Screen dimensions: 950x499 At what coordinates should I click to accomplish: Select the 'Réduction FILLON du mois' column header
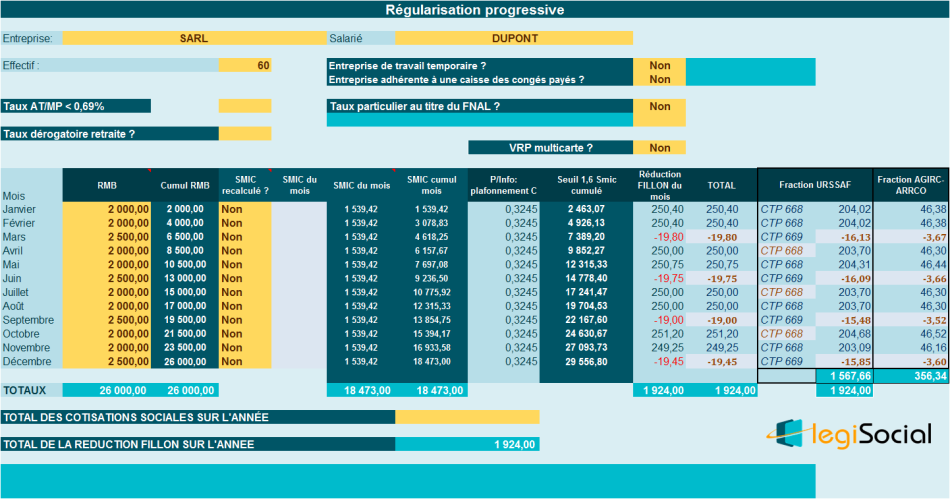(659, 185)
